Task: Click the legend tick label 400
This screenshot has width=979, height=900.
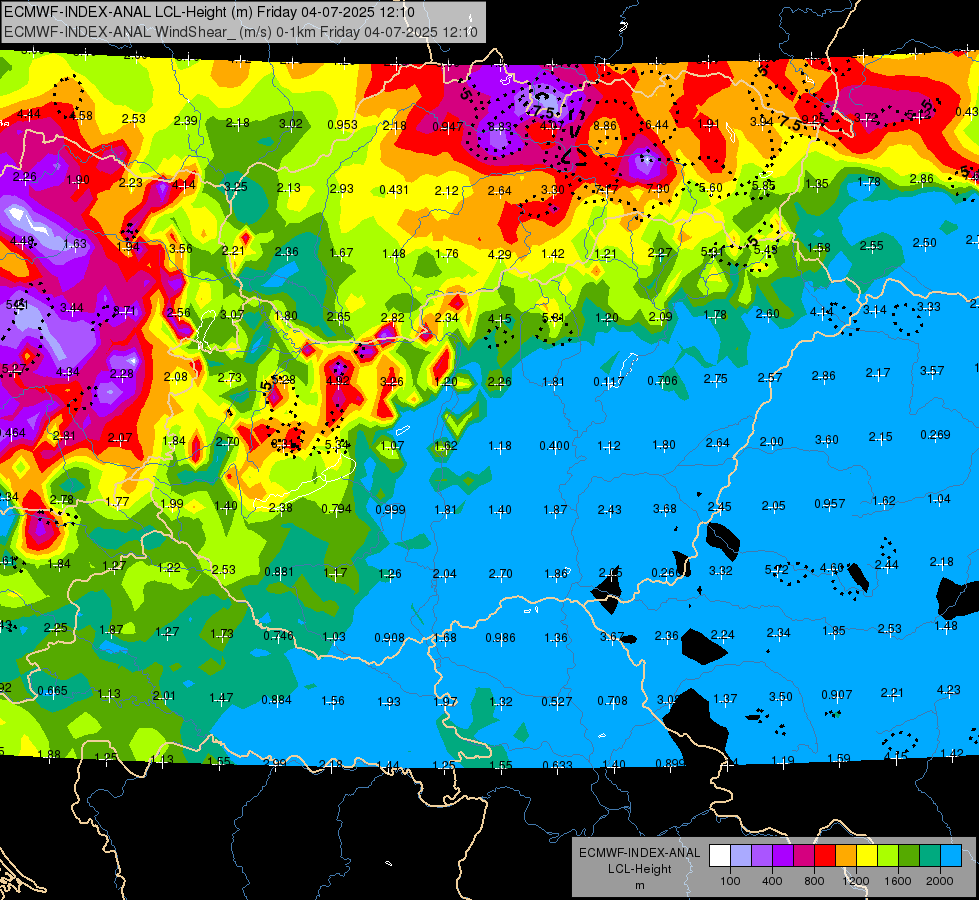Action: [772, 881]
